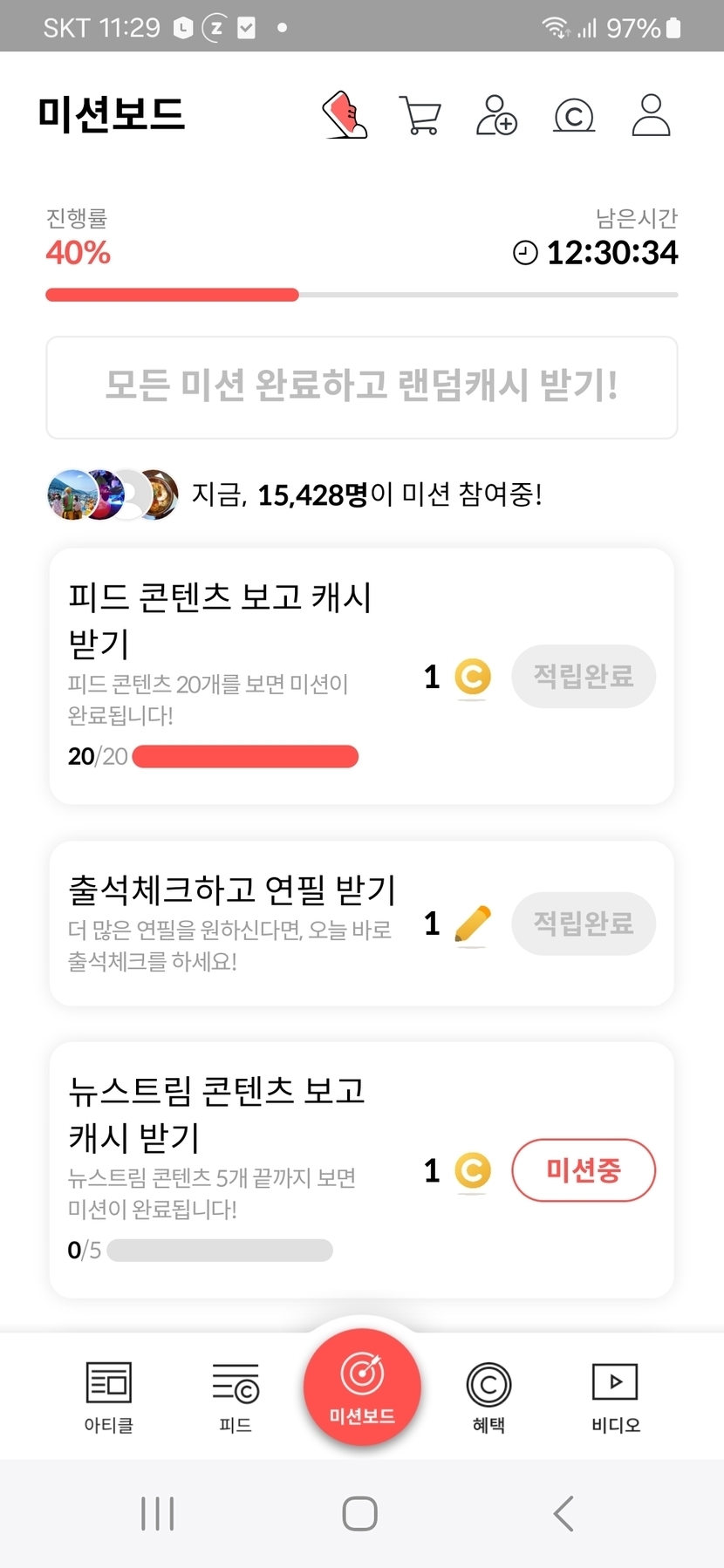
Task: Tap 모든 미션 완료하고 랜덤캐시 받기 button
Action: pos(362,387)
